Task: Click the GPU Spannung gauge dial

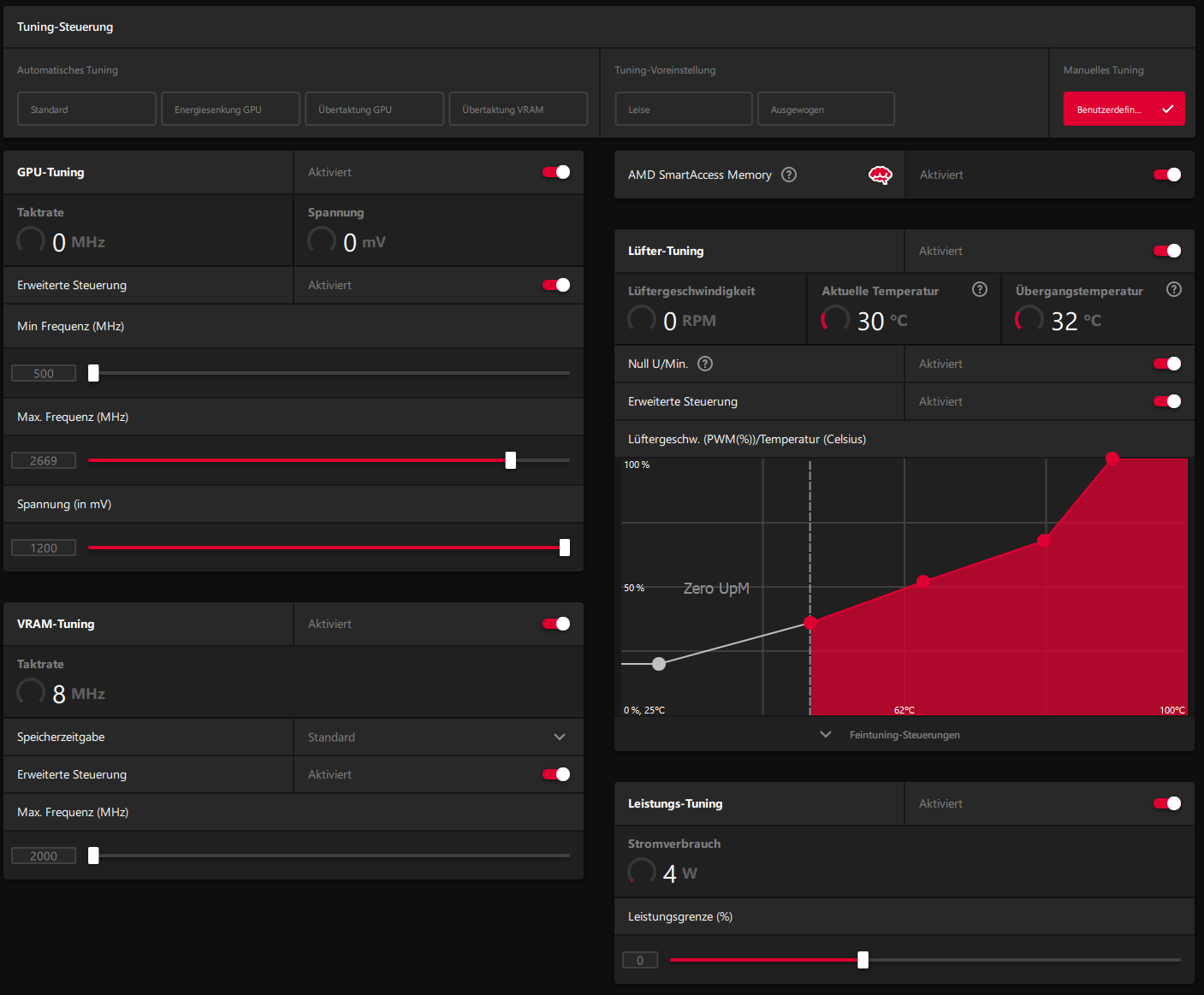Action: click(x=323, y=240)
